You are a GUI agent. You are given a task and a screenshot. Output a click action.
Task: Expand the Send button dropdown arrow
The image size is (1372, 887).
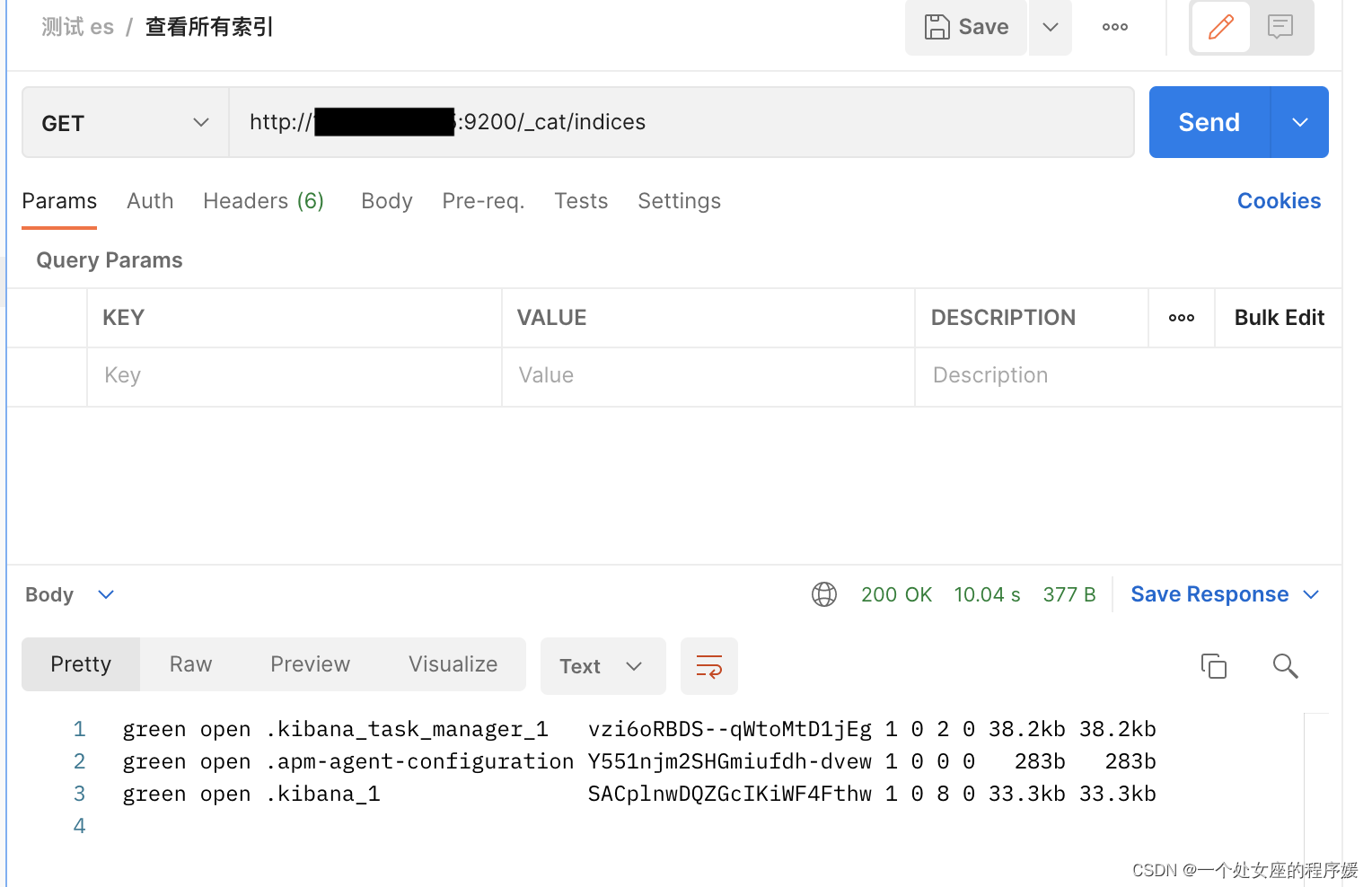[x=1300, y=122]
